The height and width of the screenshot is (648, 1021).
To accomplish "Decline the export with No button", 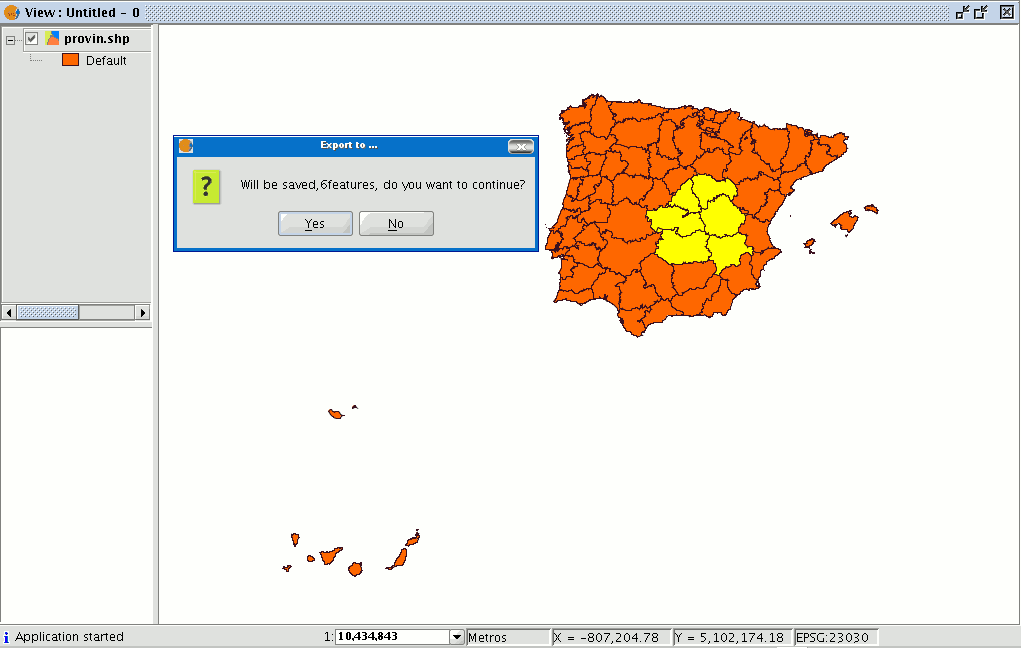I will [x=396, y=223].
